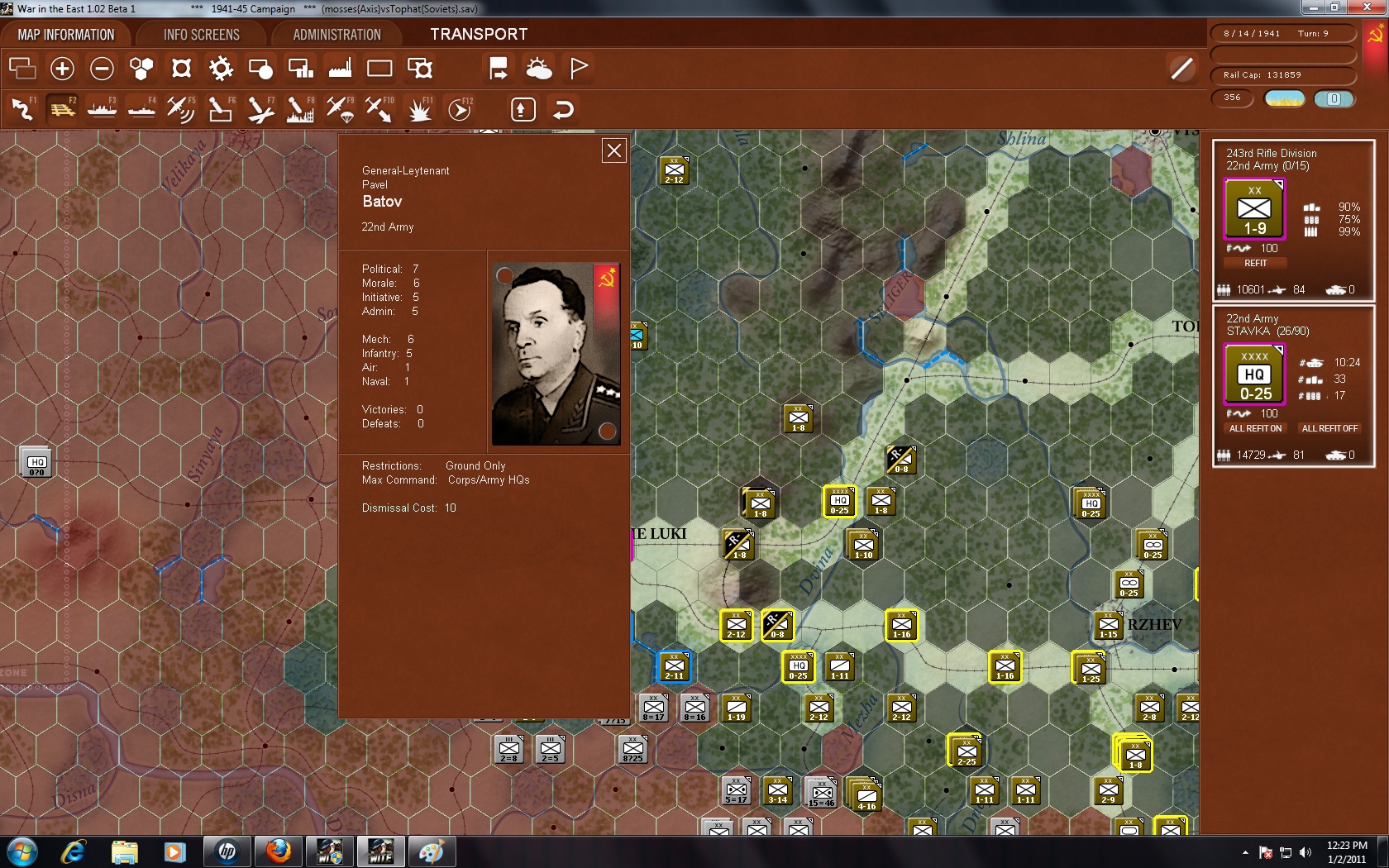Click the Dismissal Cost: 10 text
The image size is (1389, 868).
[408, 508]
